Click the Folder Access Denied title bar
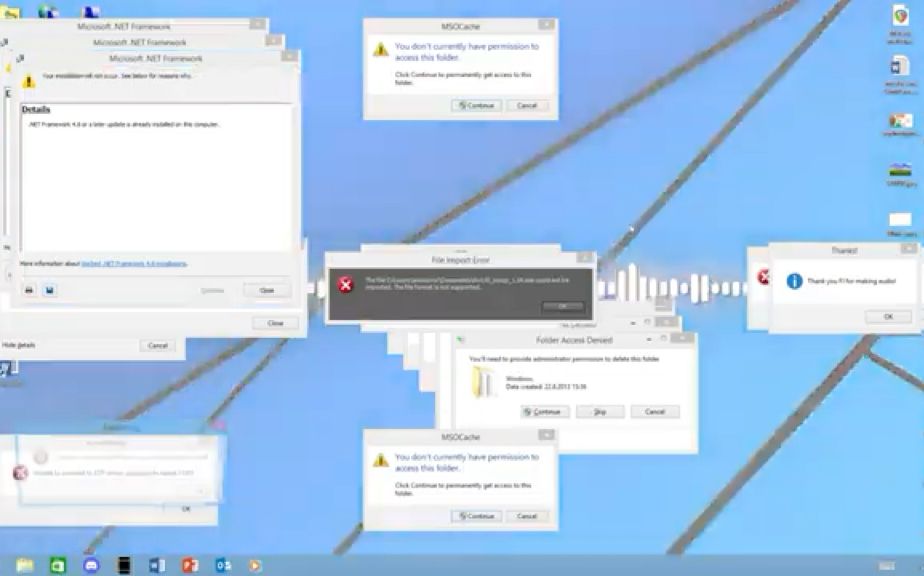This screenshot has width=924, height=576. pos(574,340)
